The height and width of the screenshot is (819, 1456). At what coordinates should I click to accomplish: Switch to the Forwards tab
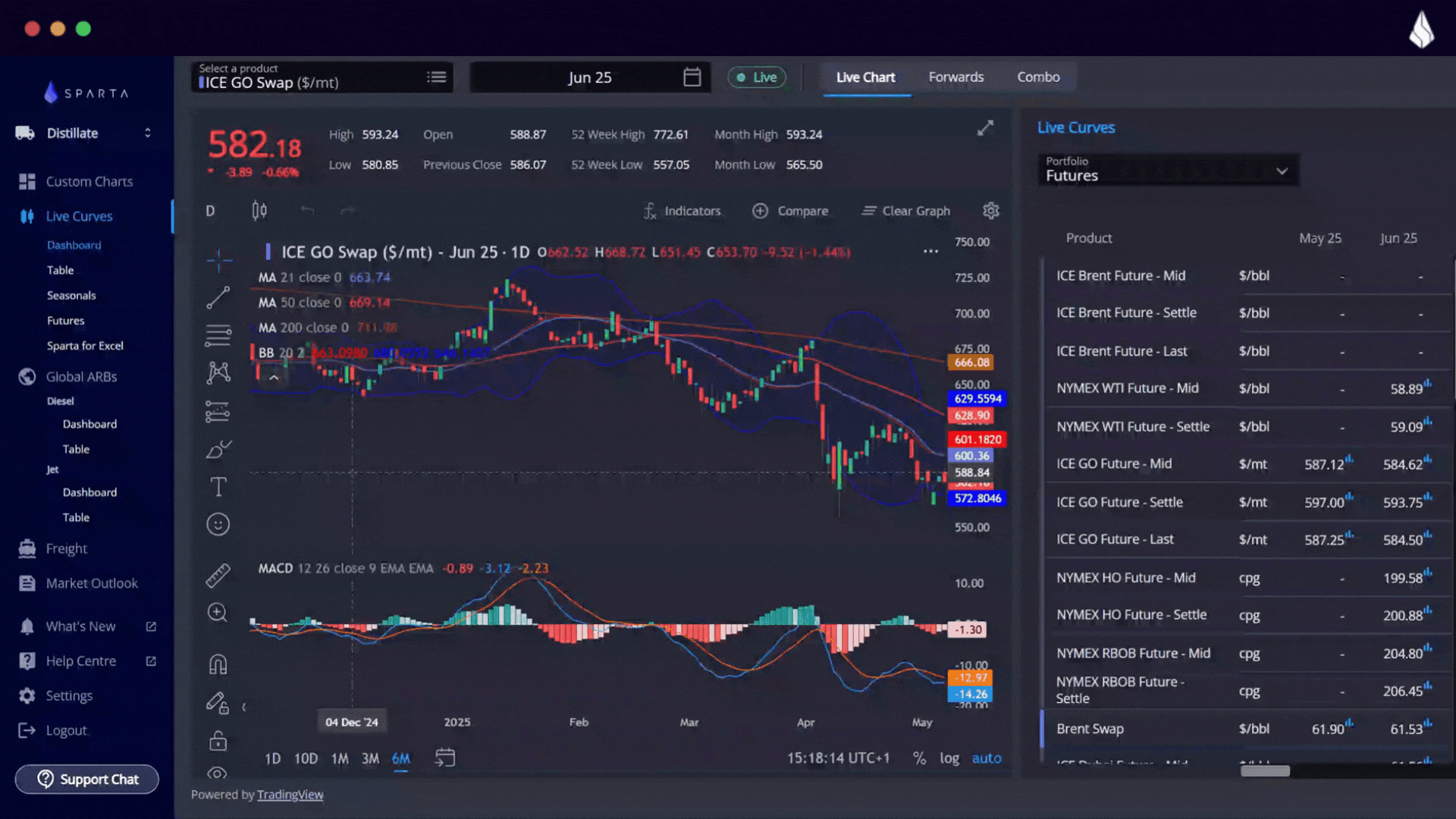click(x=955, y=77)
